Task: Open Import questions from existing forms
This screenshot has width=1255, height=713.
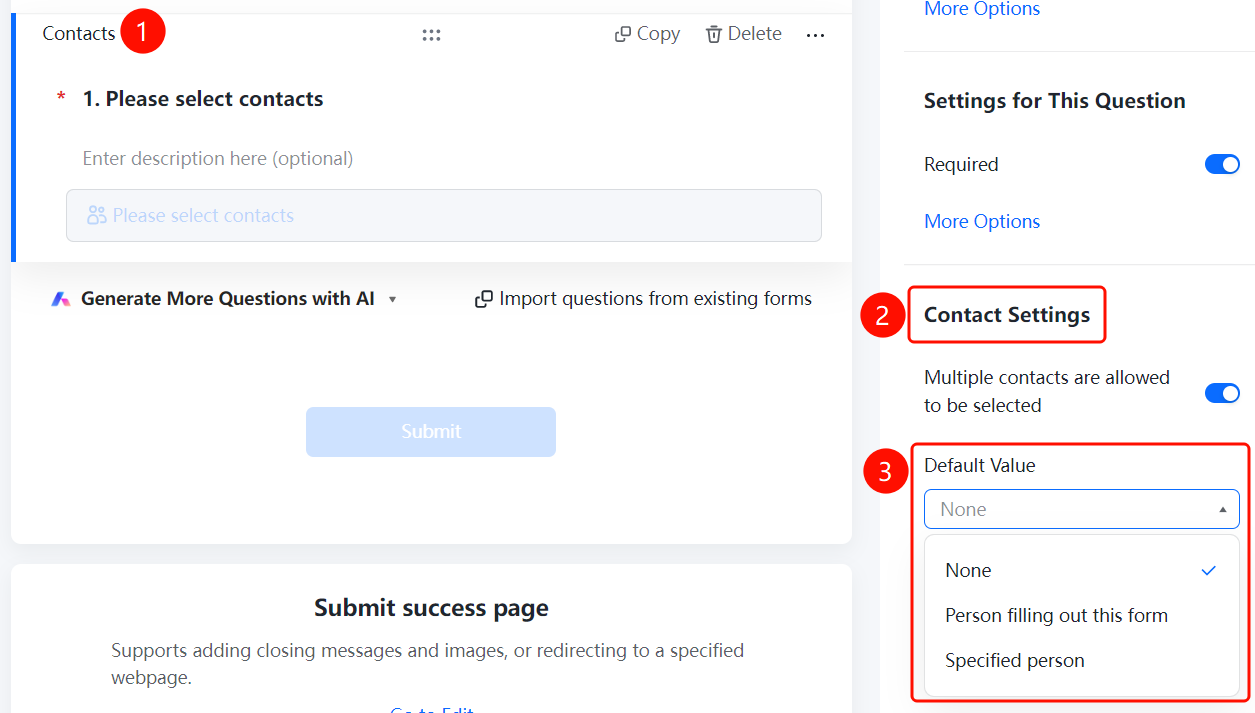Action: tap(643, 299)
